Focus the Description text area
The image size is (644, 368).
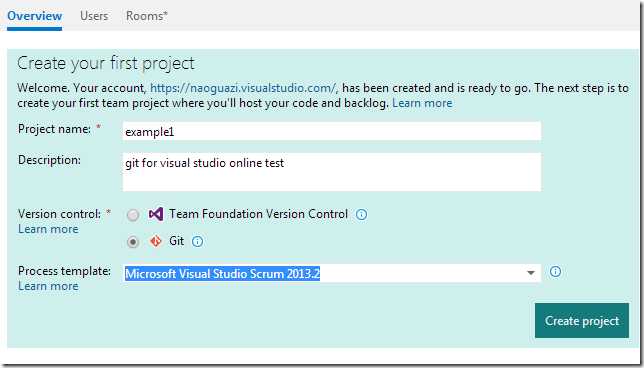point(332,172)
